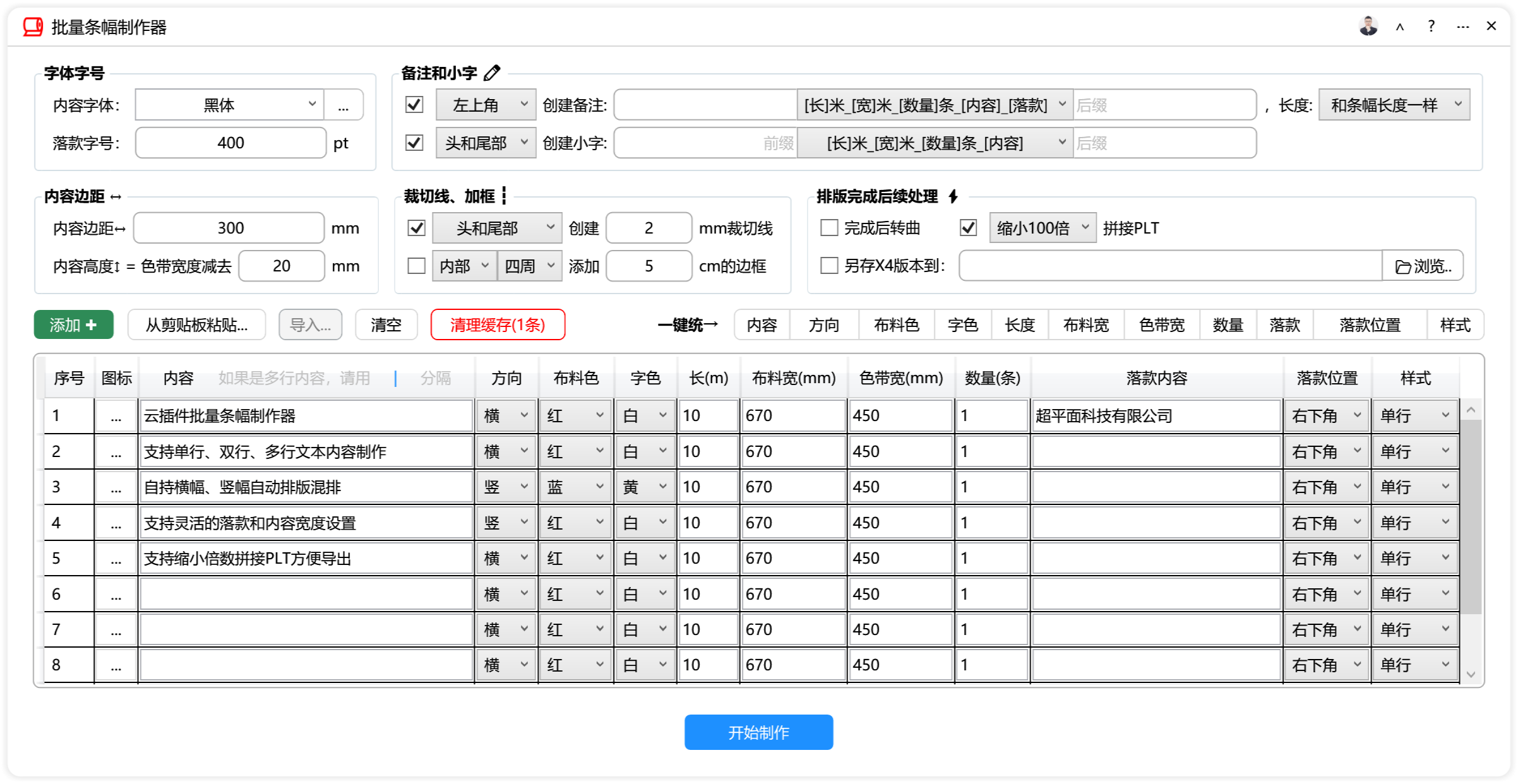Open the 四周 border sides dropdown
Screen dimensions: 1518x784
[530, 266]
